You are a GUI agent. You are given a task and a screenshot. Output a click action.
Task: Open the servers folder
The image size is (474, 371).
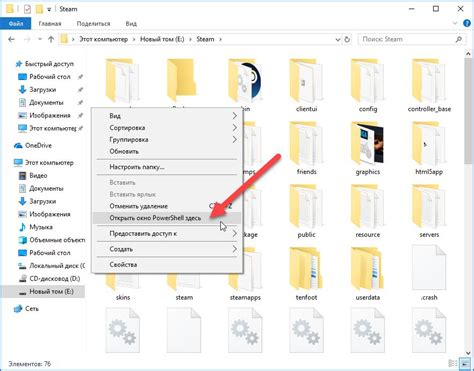[x=429, y=211]
